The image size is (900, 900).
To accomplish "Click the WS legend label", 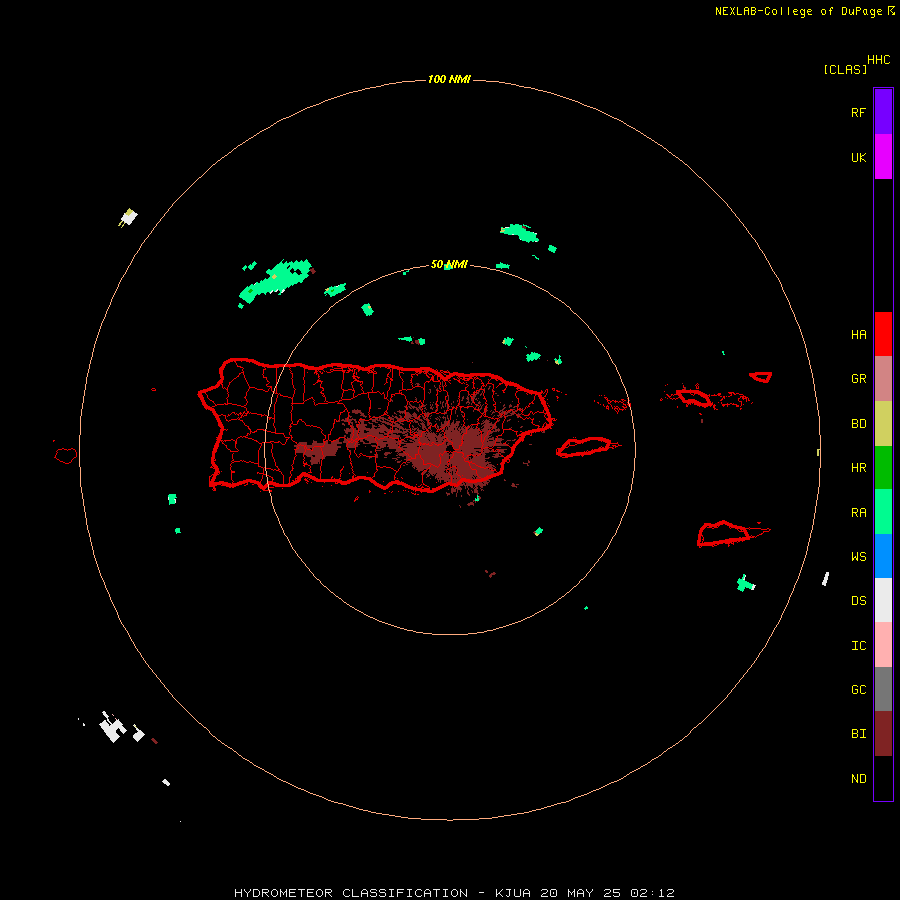I will (858, 556).
